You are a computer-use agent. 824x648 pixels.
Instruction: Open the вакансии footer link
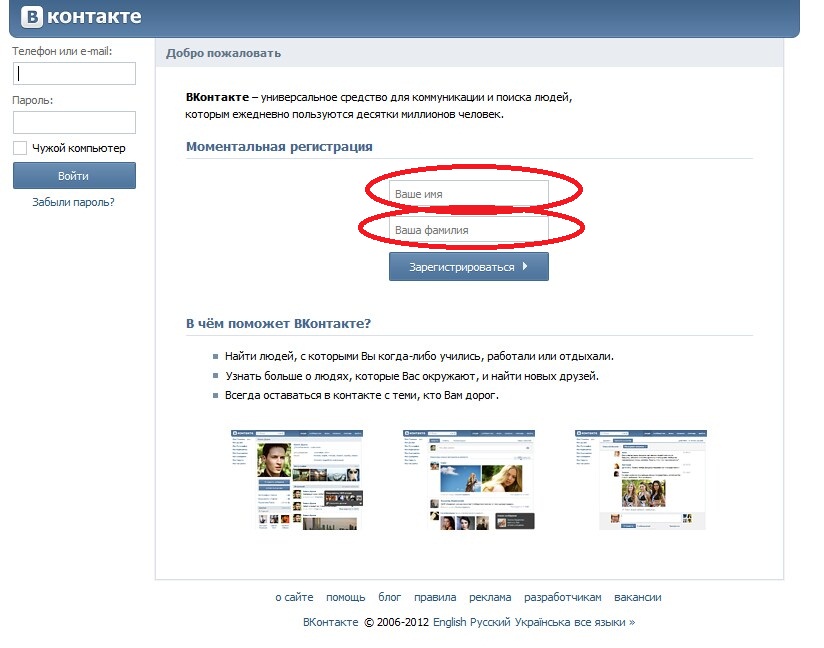[x=637, y=598]
